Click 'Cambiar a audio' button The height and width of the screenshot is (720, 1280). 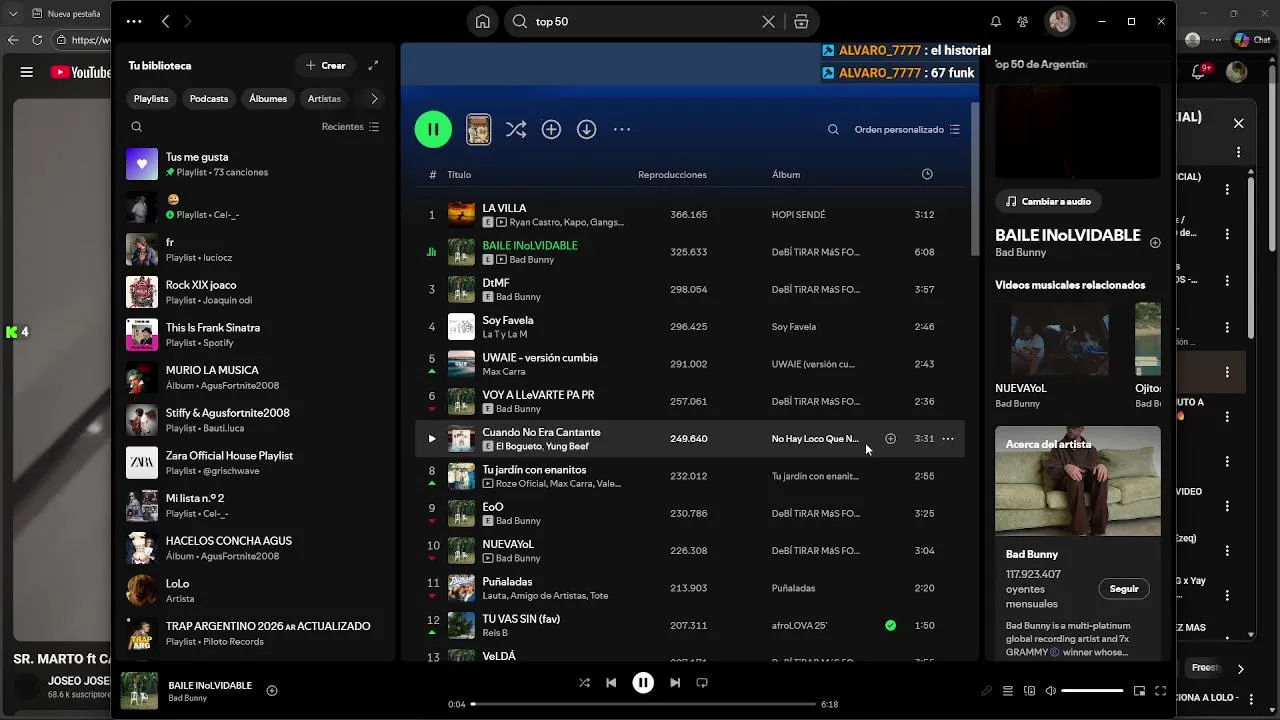tap(1048, 201)
